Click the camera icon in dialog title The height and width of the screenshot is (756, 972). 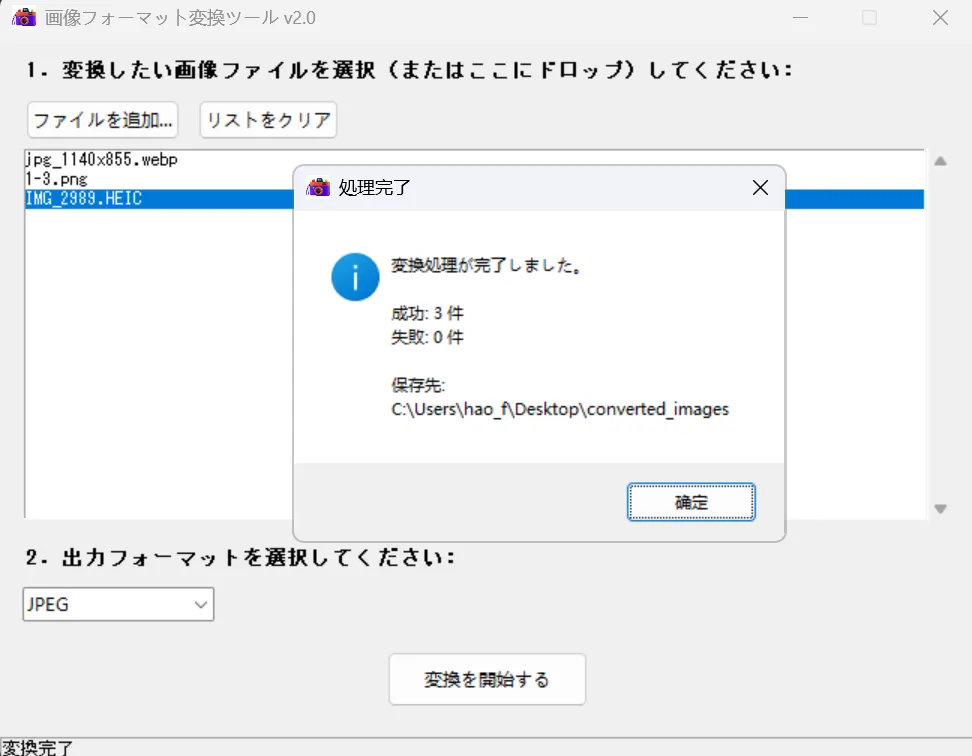[318, 187]
